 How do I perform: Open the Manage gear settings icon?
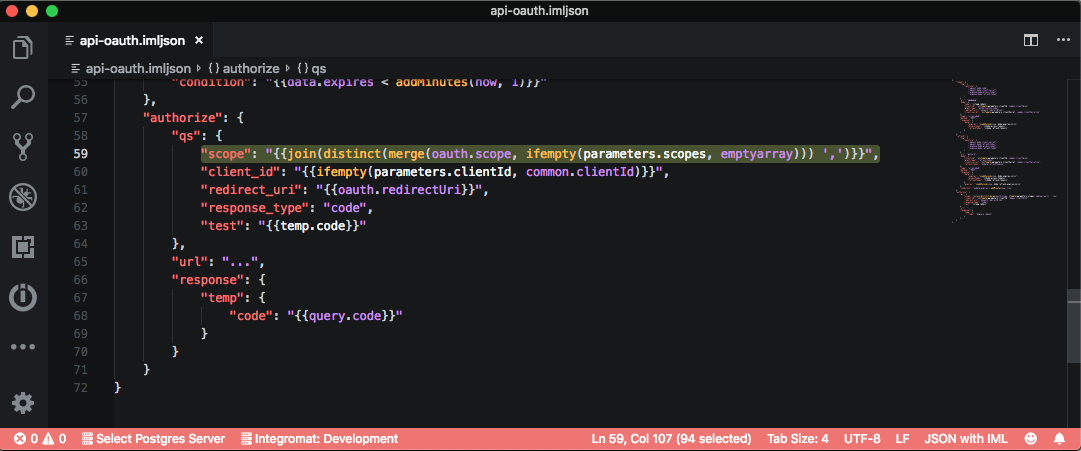pos(23,402)
